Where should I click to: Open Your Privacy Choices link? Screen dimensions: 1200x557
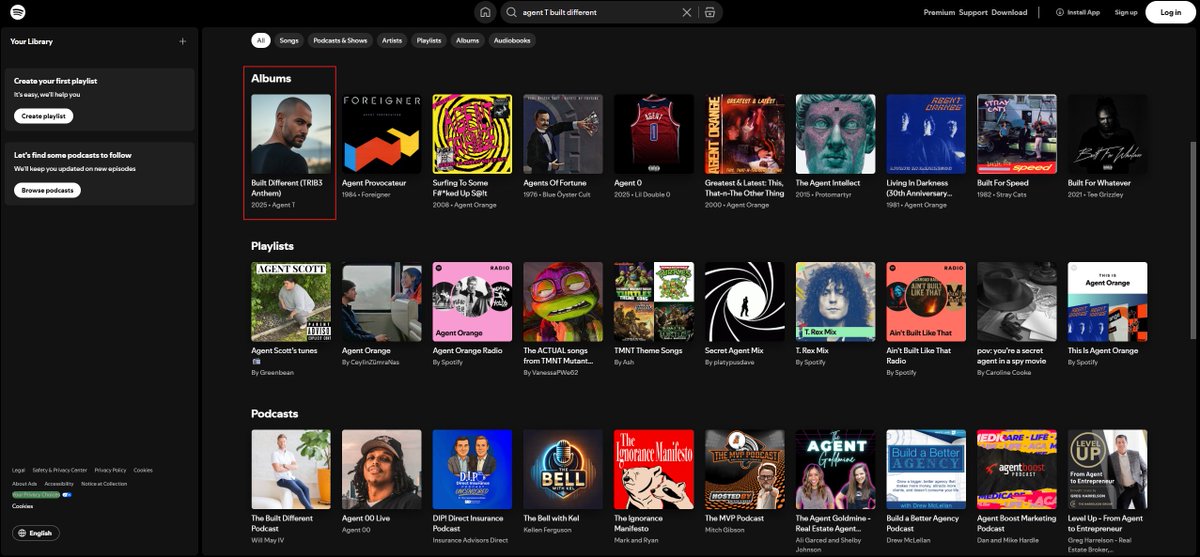tap(36, 494)
